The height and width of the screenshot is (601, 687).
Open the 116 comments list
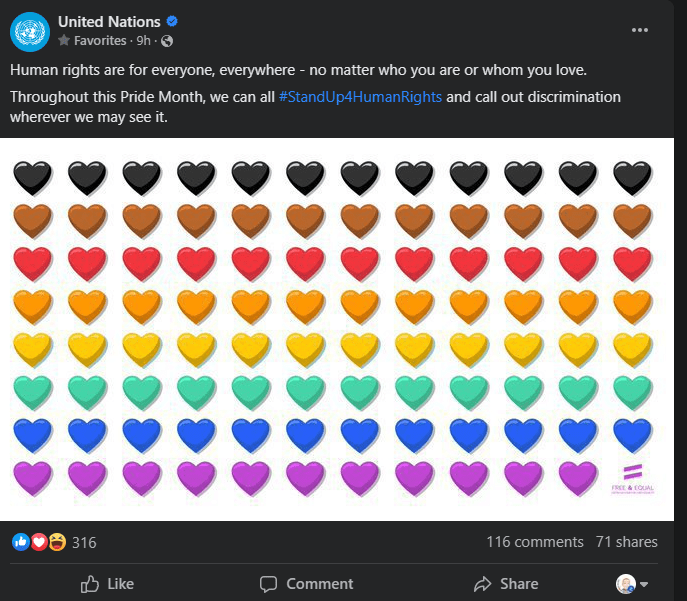(x=534, y=542)
